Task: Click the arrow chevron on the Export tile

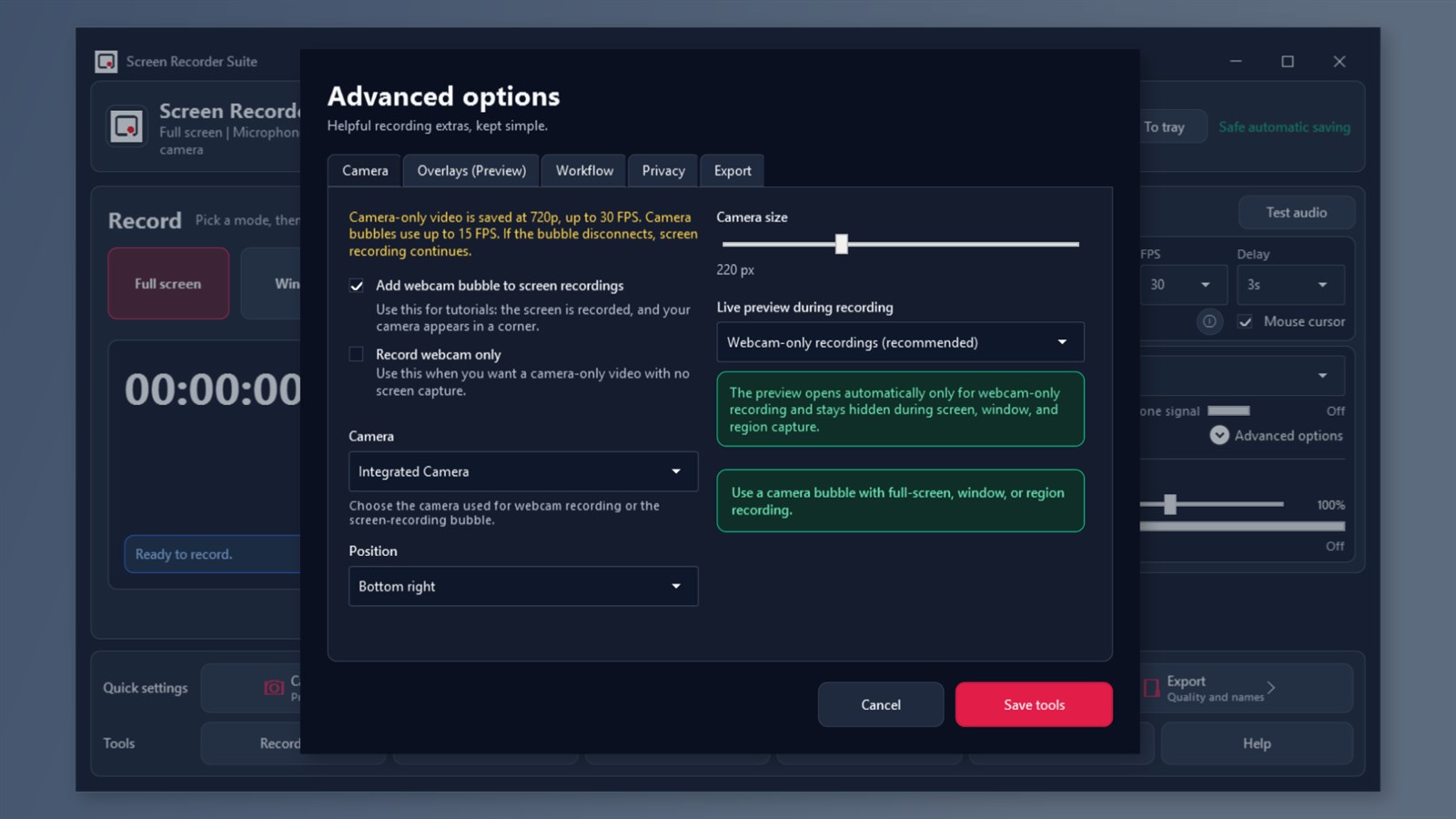Action: tap(1271, 688)
